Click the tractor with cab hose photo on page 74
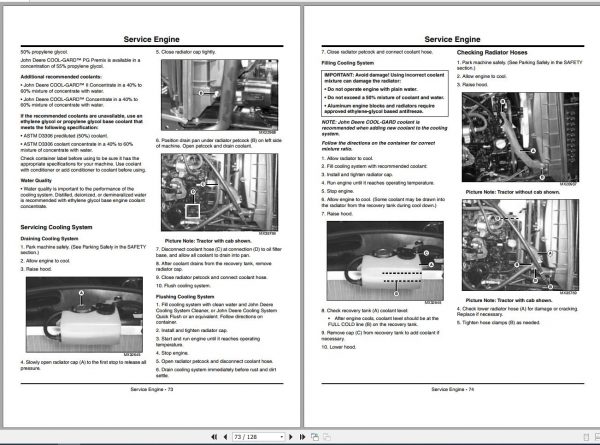The image size is (600, 445). click(520, 245)
